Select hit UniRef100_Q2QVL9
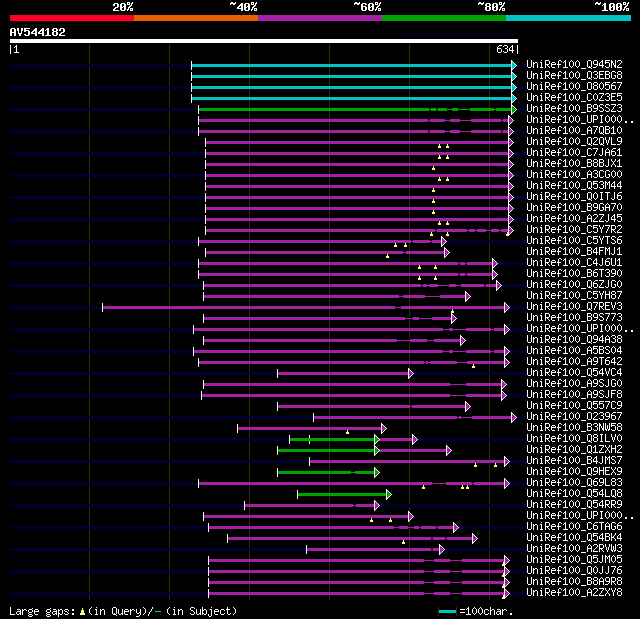 [574, 142]
